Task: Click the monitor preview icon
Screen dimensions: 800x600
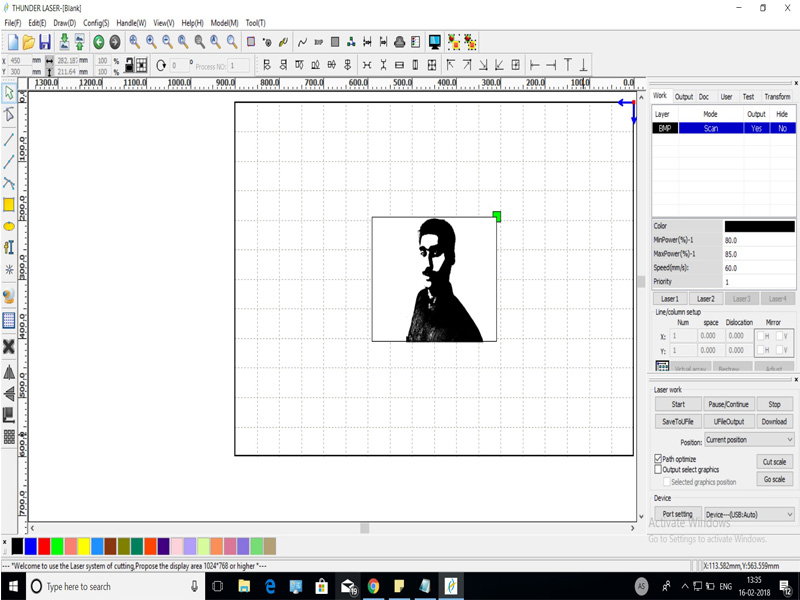Action: (434, 42)
